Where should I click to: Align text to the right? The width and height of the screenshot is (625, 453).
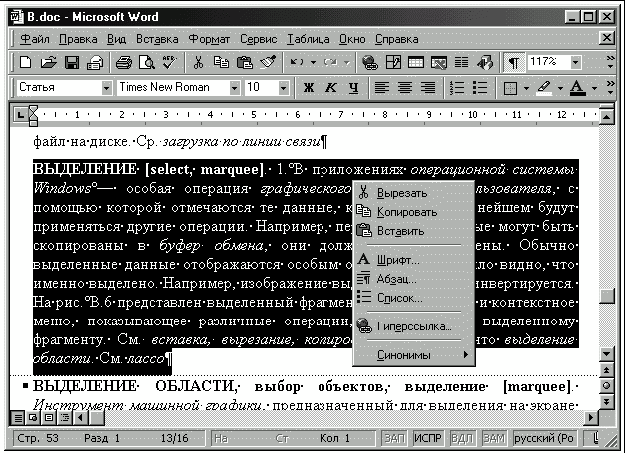pyautogui.click(x=428, y=87)
